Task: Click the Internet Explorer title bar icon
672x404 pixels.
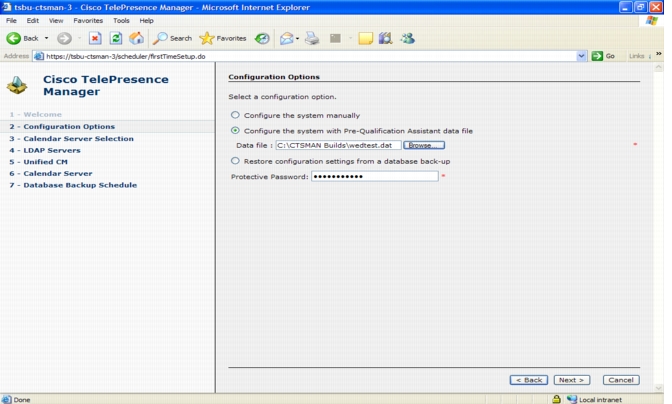Action: pos(6,7)
